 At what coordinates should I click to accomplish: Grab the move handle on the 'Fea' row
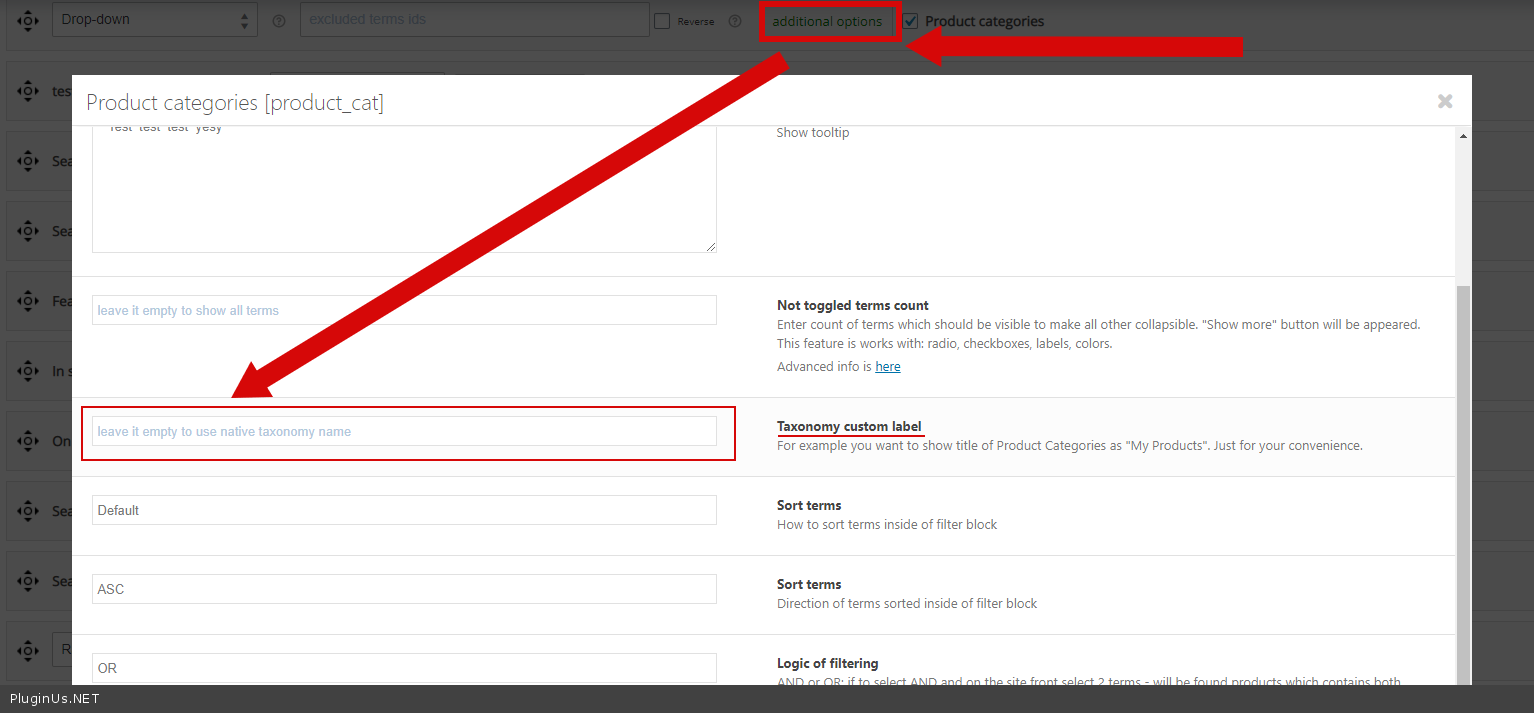[x=28, y=301]
